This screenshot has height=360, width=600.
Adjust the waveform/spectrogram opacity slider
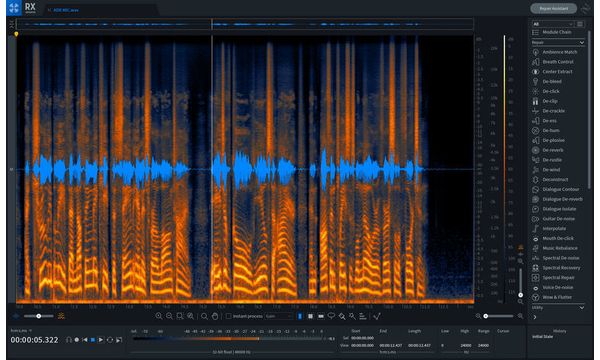pyautogui.click(x=39, y=316)
